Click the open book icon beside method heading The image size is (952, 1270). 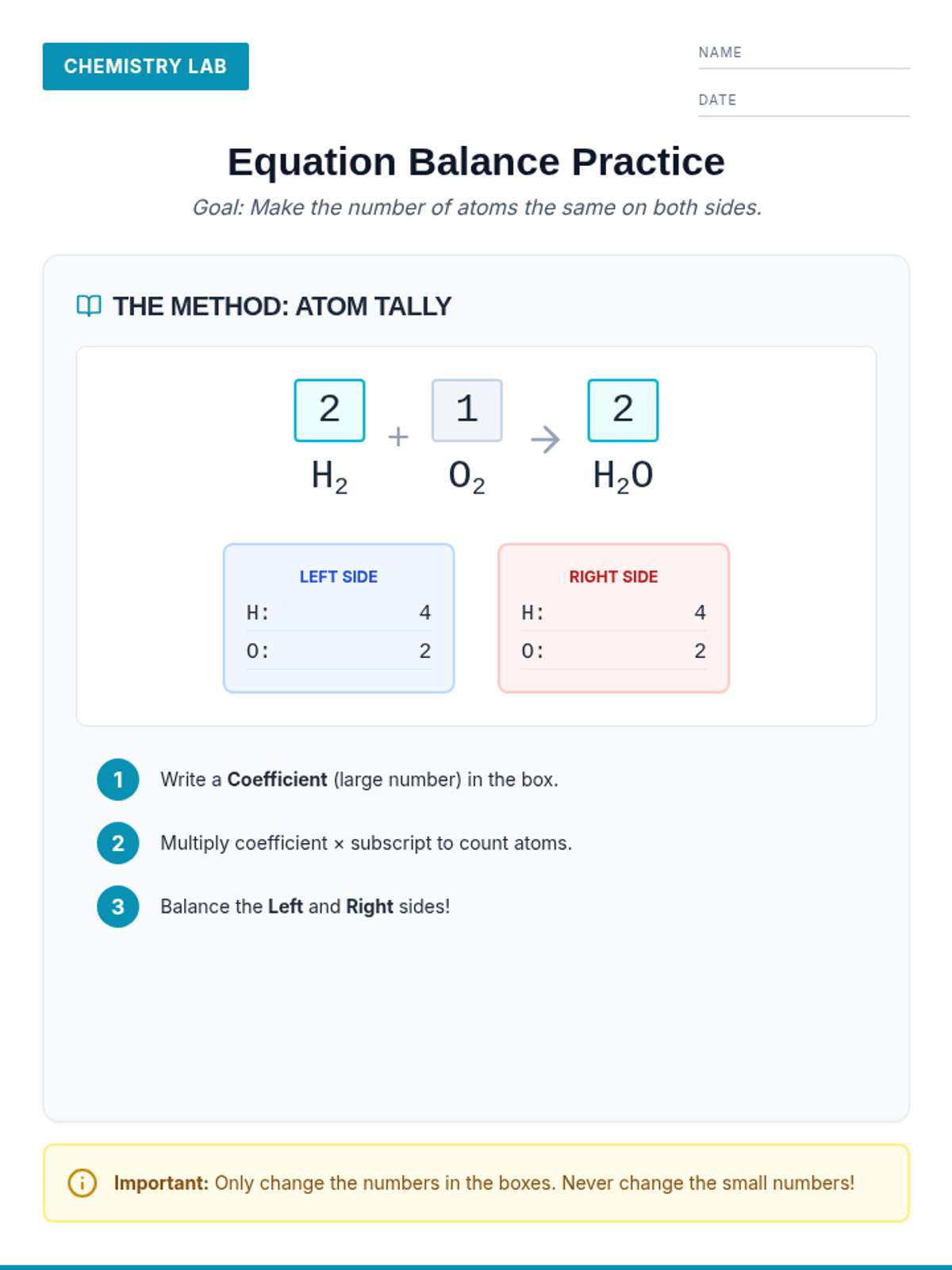point(89,306)
